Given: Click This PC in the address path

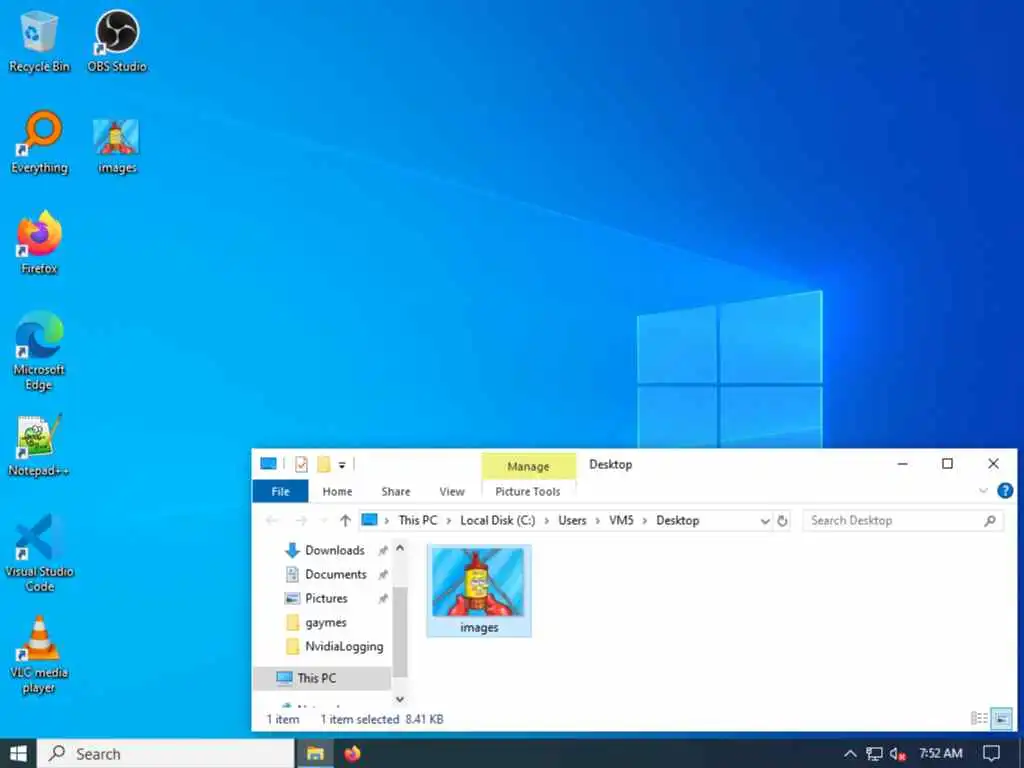Looking at the screenshot, I should 418,520.
